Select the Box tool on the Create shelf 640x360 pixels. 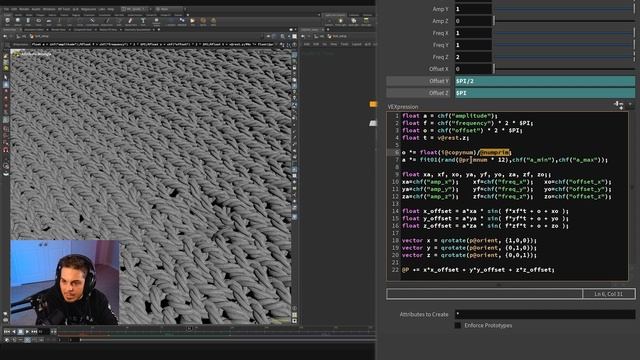pyautogui.click(x=7, y=21)
